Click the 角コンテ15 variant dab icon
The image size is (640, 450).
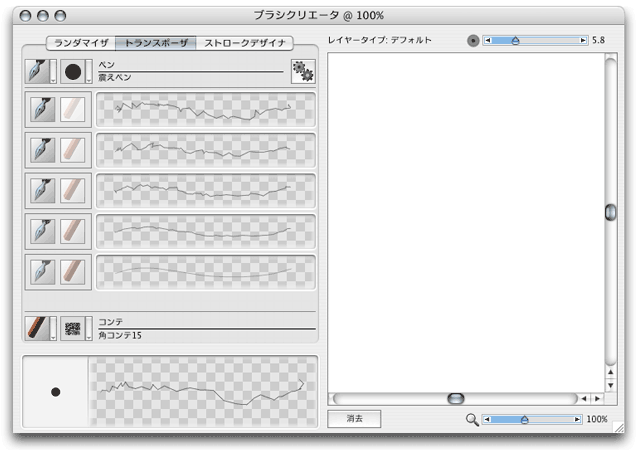pyautogui.click(x=73, y=328)
